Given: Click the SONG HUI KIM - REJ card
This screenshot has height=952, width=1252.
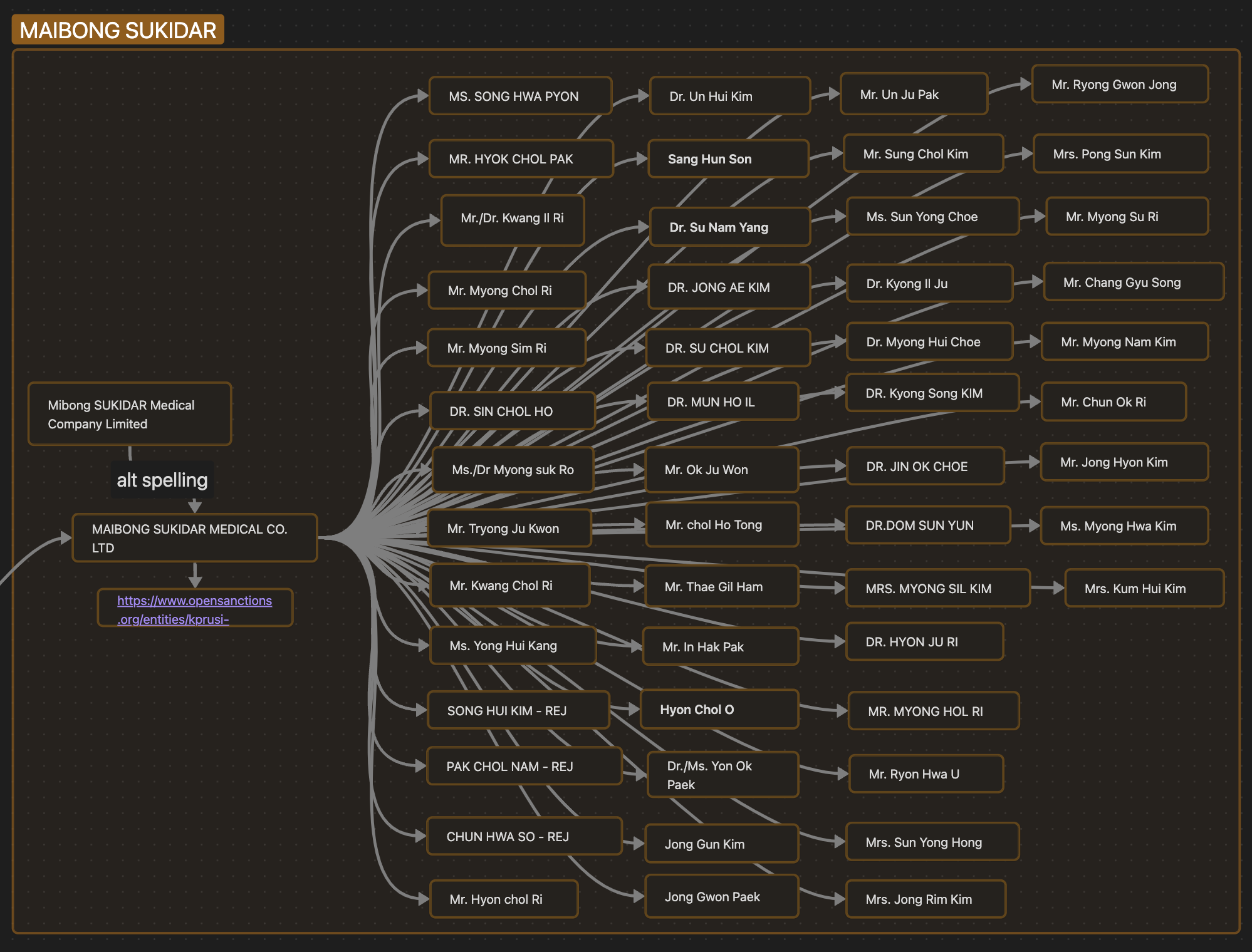Looking at the screenshot, I should [x=518, y=710].
